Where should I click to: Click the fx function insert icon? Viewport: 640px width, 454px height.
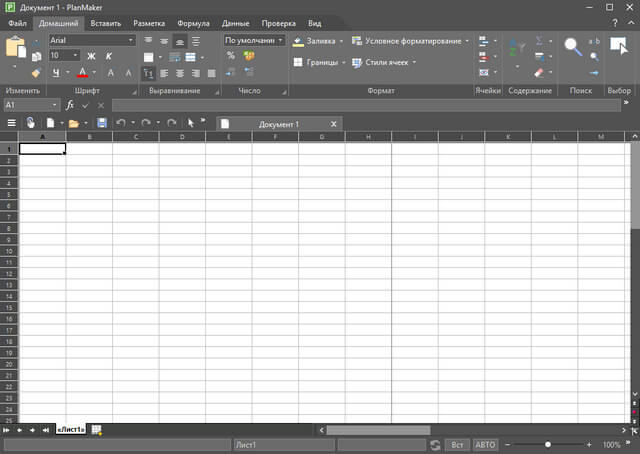70,105
